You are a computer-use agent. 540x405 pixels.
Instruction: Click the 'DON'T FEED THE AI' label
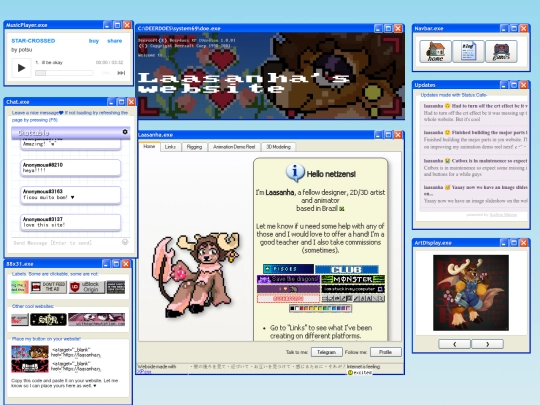tap(48, 287)
